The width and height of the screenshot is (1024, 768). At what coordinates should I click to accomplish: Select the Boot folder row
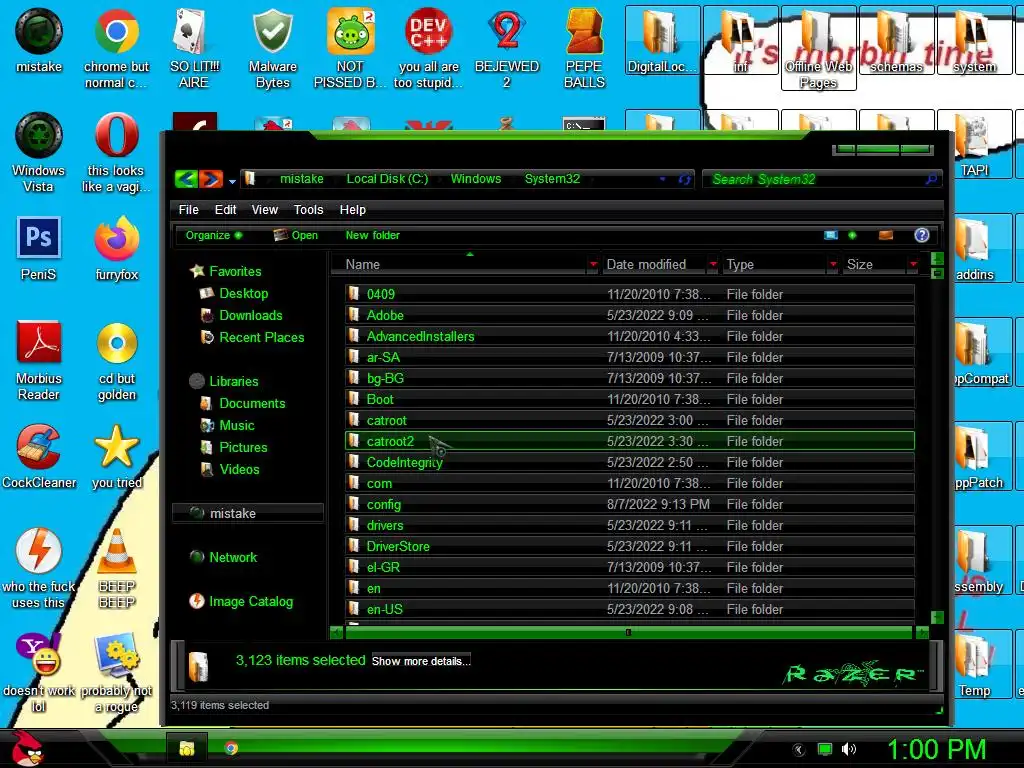(630, 399)
